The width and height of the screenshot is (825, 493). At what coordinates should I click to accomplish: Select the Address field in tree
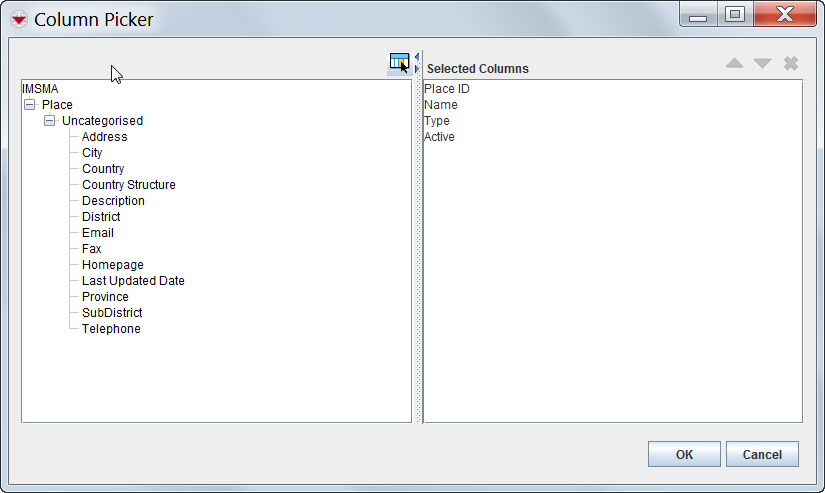104,137
